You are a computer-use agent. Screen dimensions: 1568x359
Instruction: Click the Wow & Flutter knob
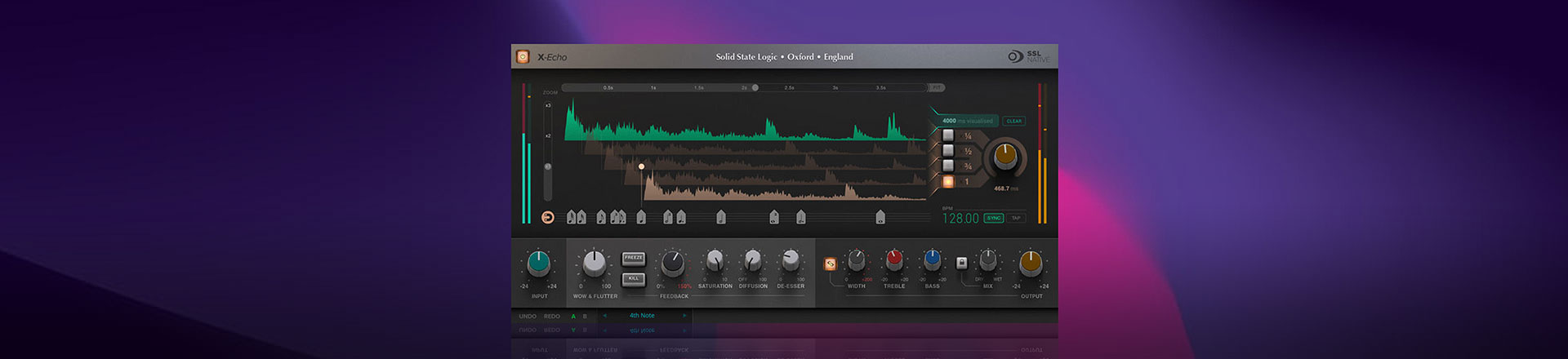pyautogui.click(x=595, y=263)
